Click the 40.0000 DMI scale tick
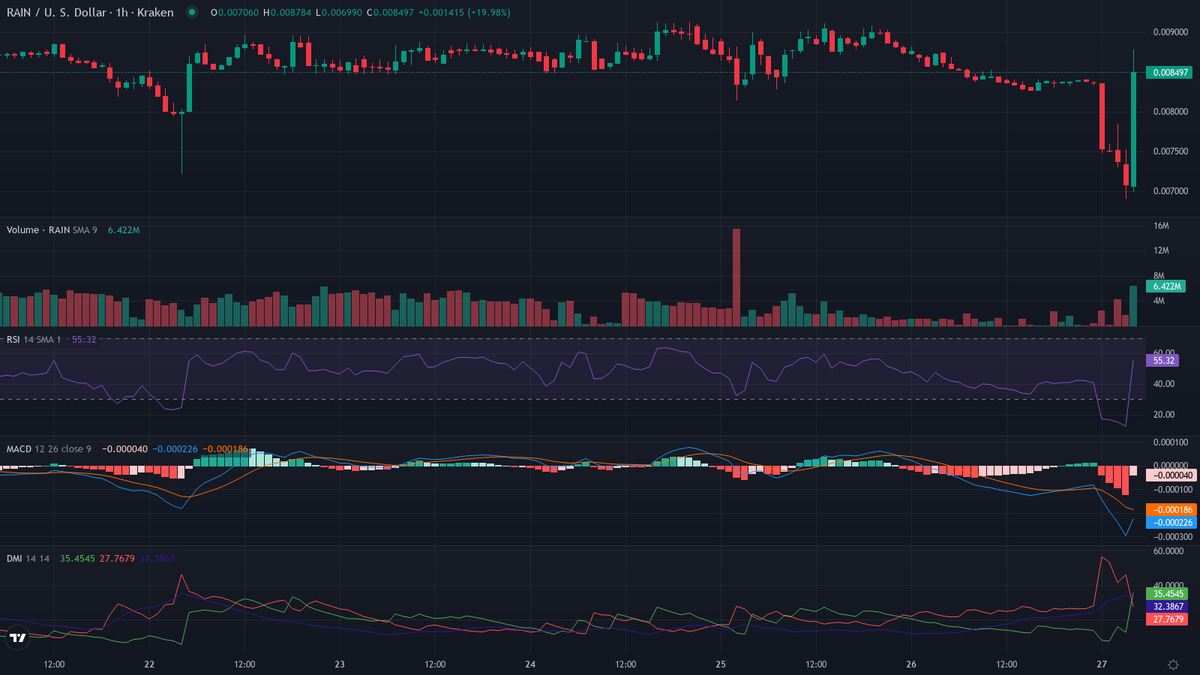 pos(1168,585)
